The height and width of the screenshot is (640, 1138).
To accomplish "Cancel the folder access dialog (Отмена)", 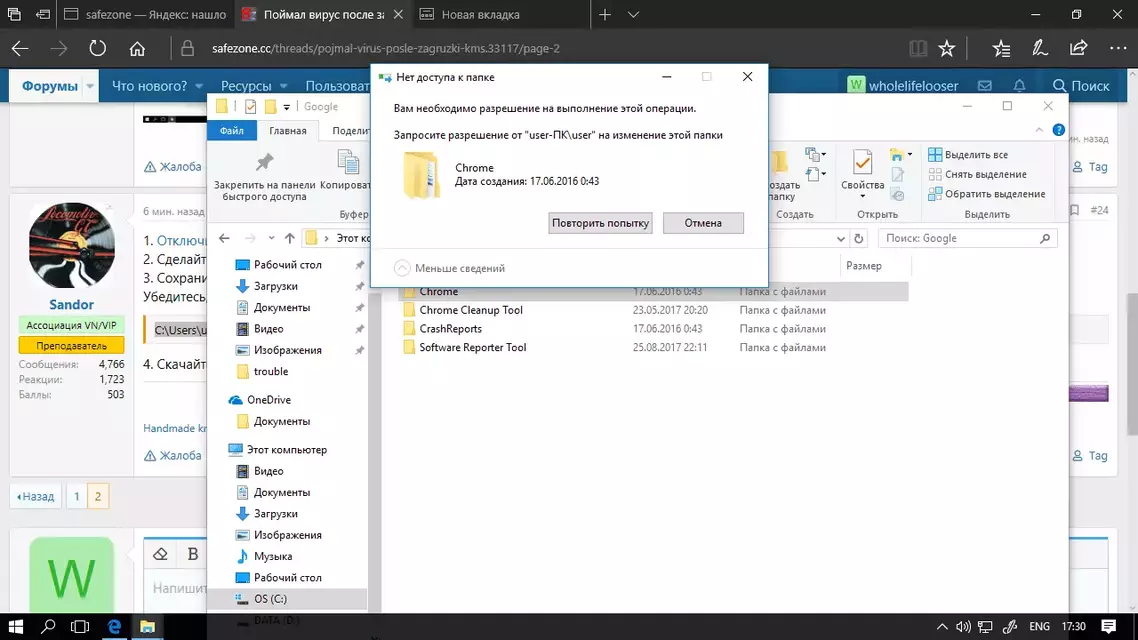I will coord(703,223).
